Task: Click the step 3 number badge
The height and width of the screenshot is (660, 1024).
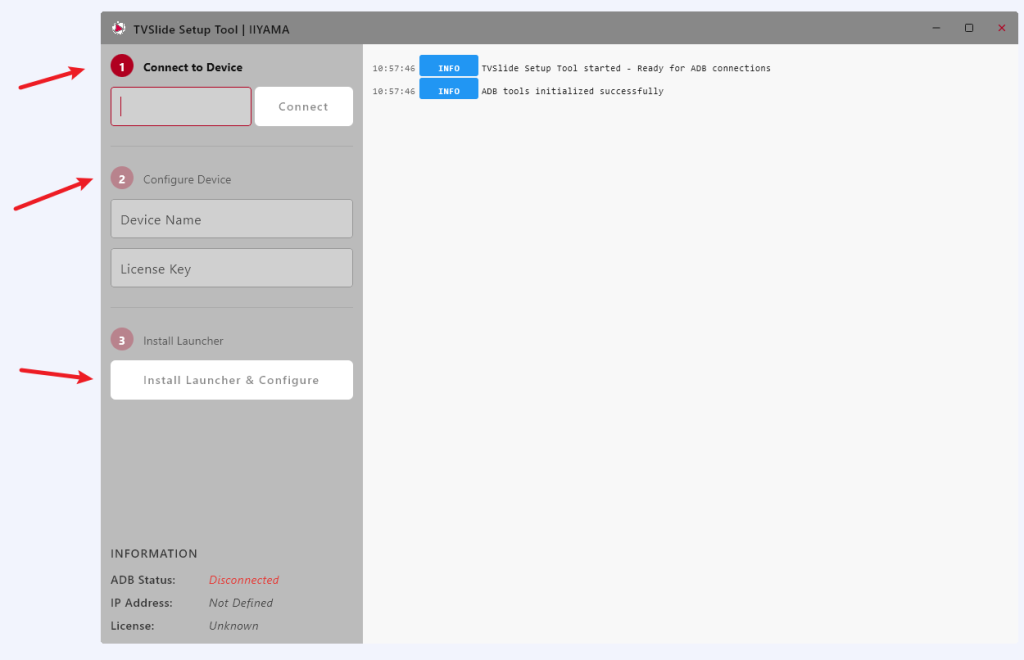Action: (122, 340)
